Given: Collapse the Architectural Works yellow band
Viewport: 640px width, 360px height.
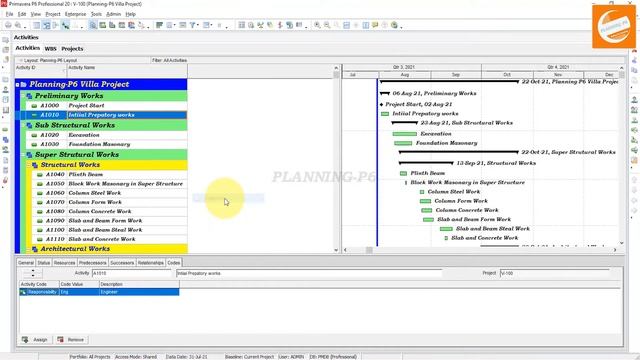Looking at the screenshot, I should (29, 249).
